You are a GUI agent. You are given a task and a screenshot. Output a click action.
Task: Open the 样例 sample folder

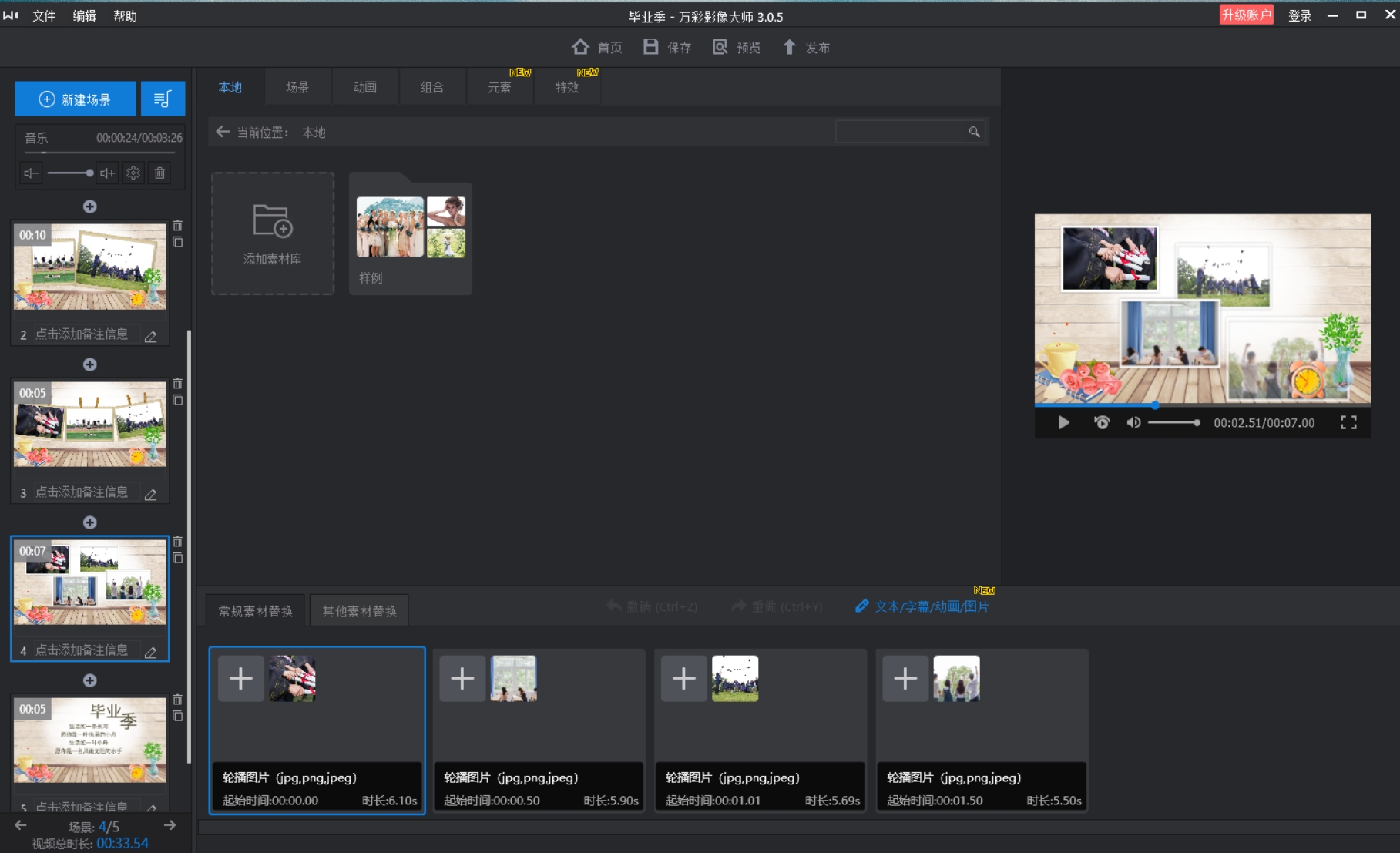(x=411, y=233)
